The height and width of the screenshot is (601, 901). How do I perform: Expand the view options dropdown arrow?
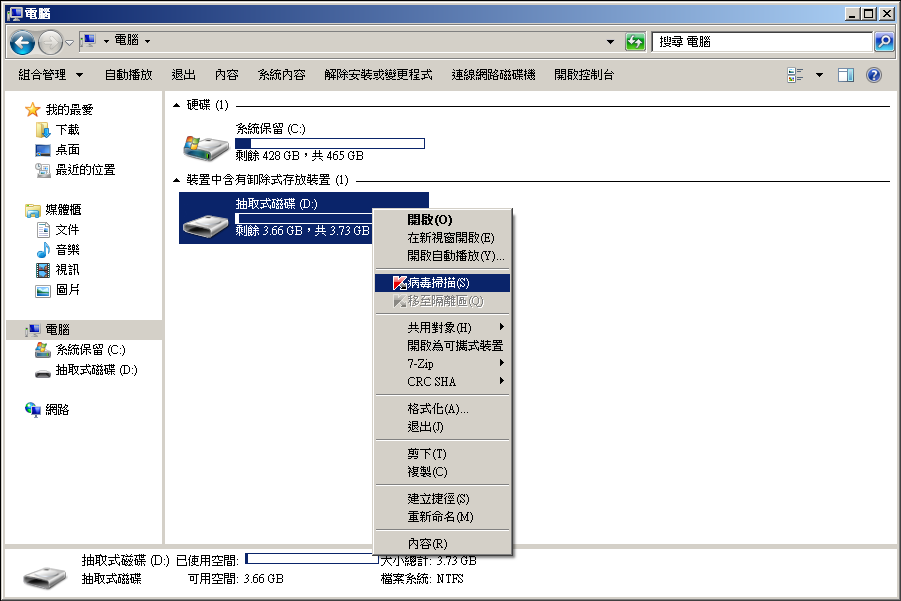(819, 75)
